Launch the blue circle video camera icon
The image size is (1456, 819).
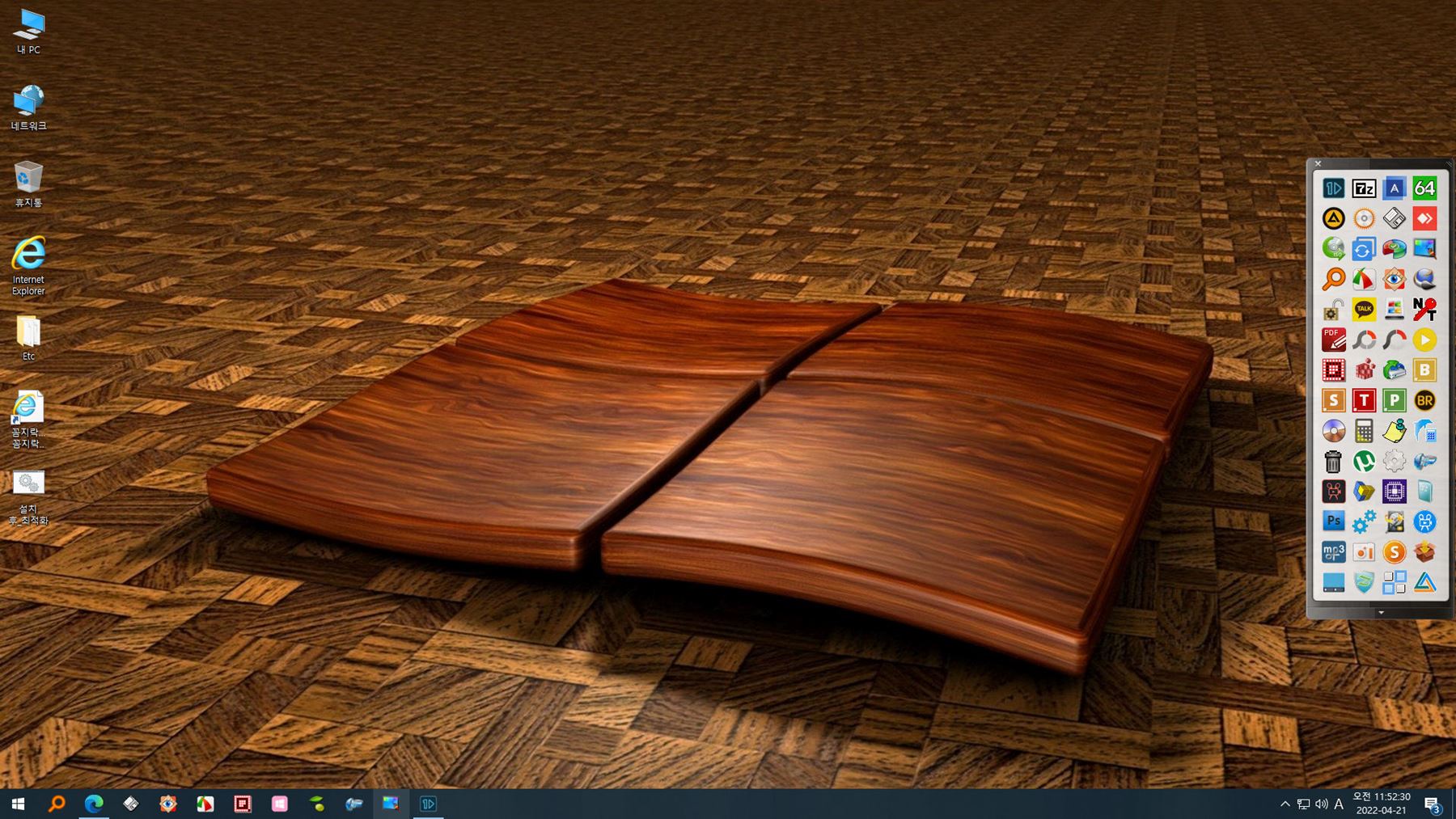1424,521
